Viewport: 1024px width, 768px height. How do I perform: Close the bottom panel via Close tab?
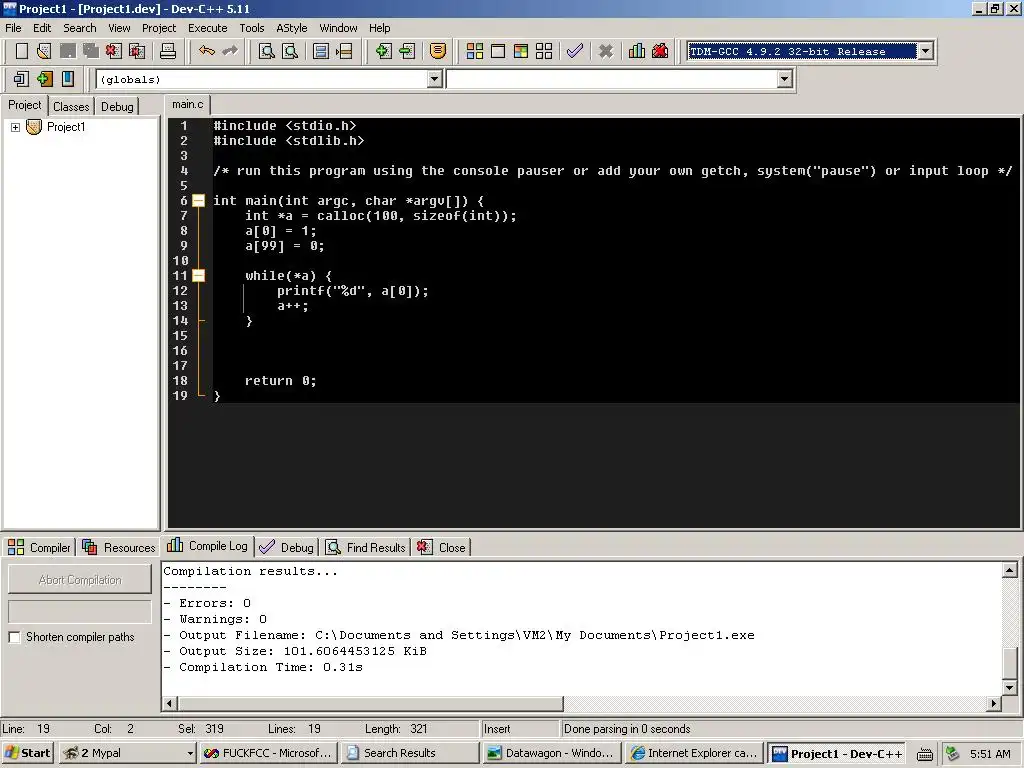click(x=442, y=547)
